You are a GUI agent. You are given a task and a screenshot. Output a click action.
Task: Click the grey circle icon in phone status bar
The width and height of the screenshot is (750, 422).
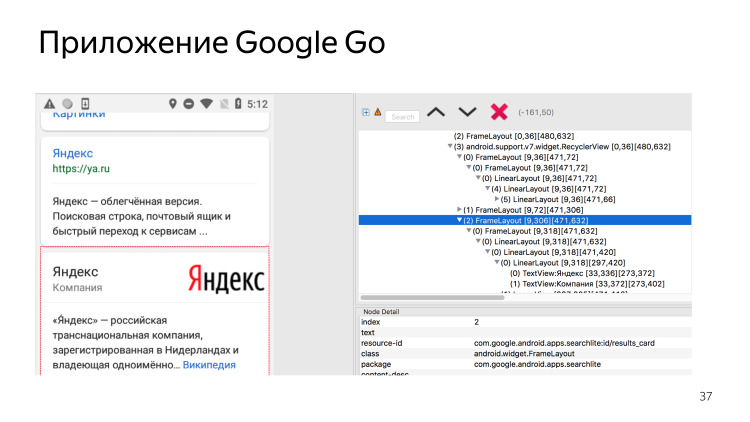pos(67,104)
